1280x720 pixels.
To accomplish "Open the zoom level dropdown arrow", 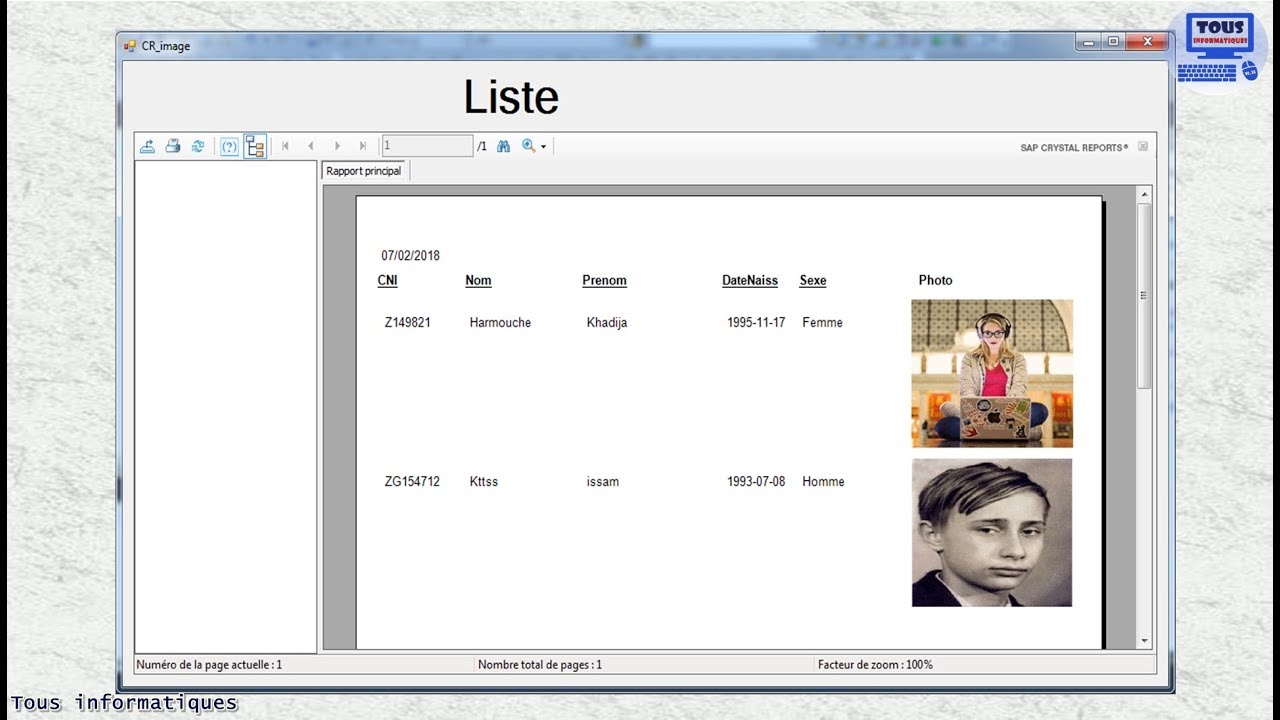I will click(544, 147).
